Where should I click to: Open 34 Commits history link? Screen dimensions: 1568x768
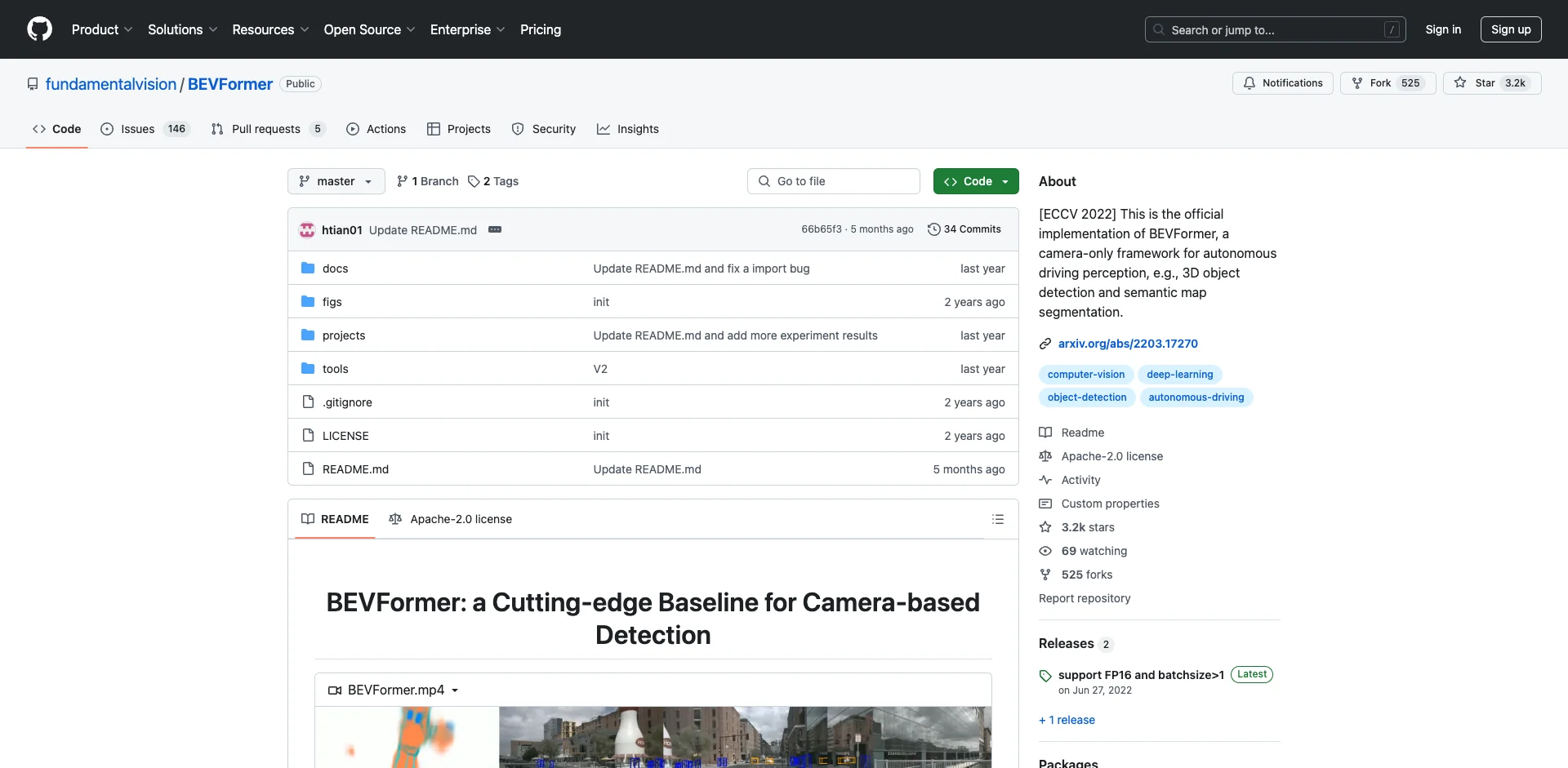tap(964, 229)
